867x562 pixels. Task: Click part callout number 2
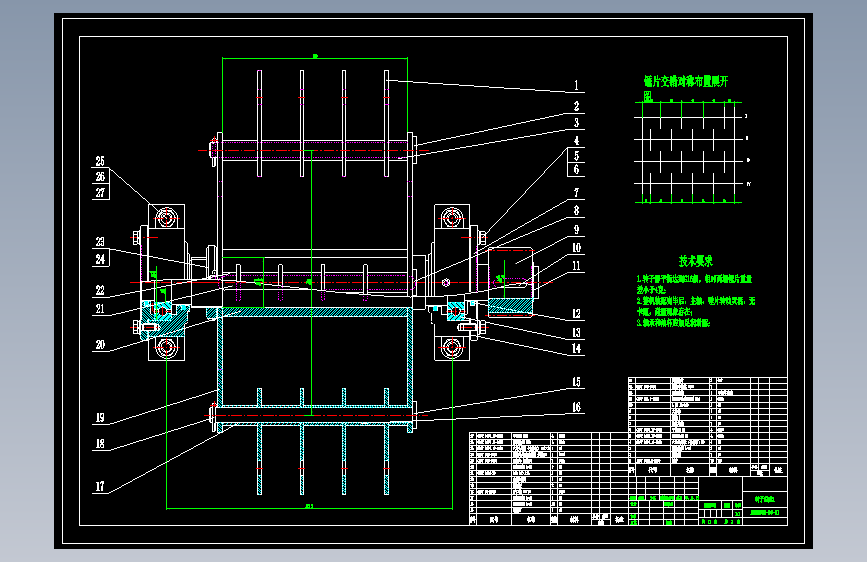click(x=576, y=106)
